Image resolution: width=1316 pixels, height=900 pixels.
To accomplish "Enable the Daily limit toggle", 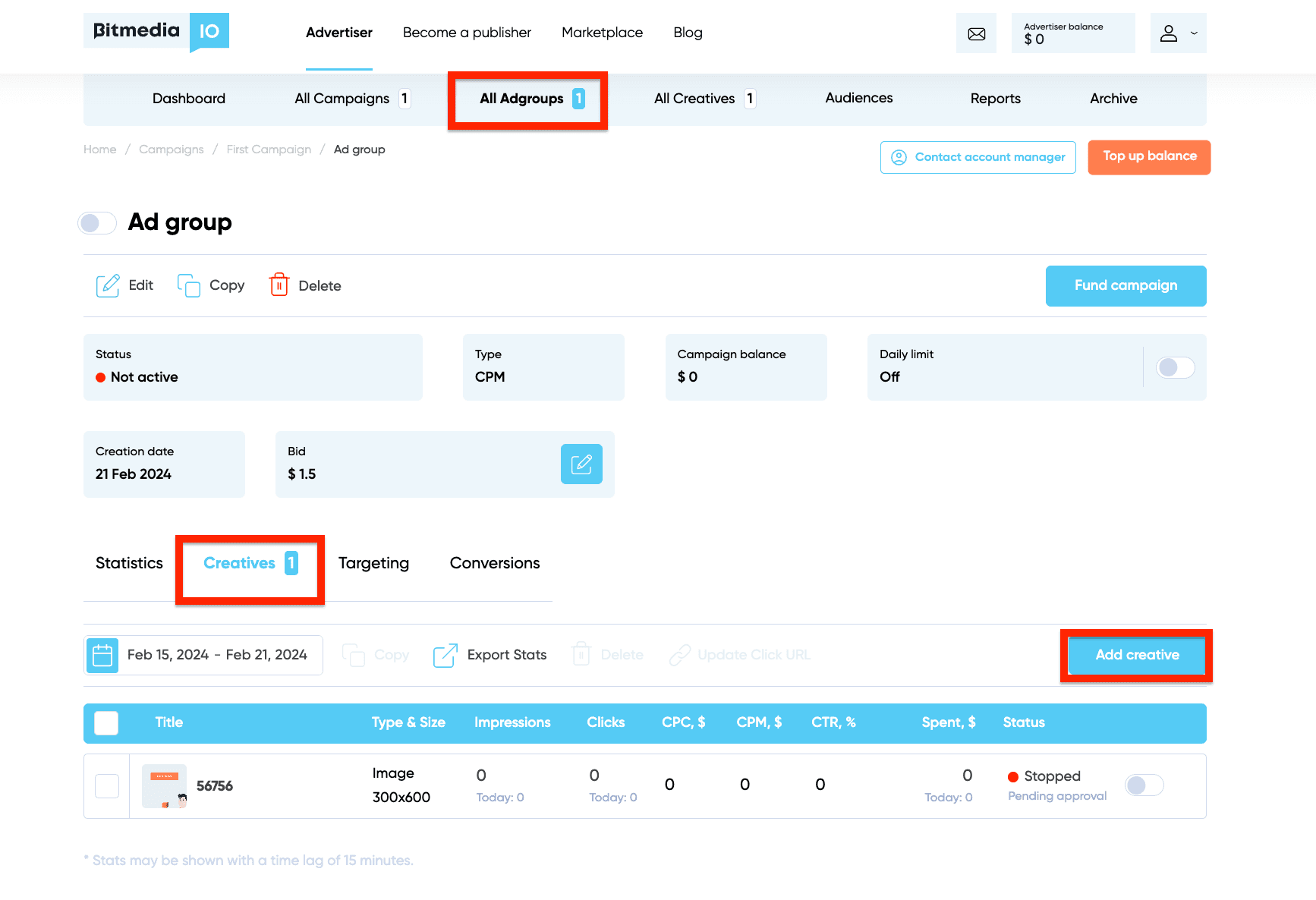I will tap(1174, 367).
